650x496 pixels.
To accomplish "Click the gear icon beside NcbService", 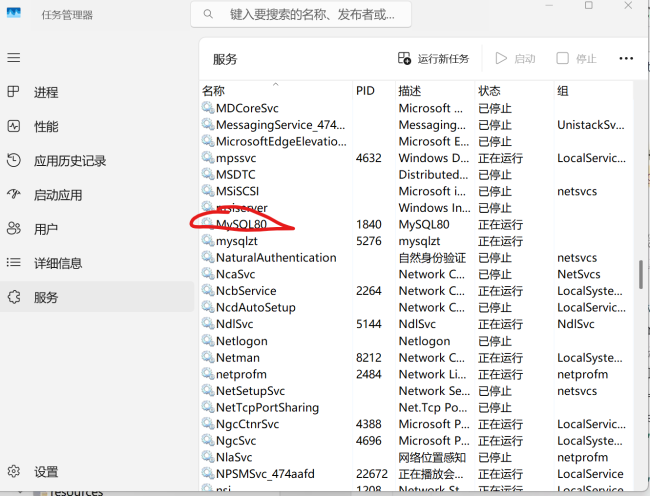I will point(208,290).
